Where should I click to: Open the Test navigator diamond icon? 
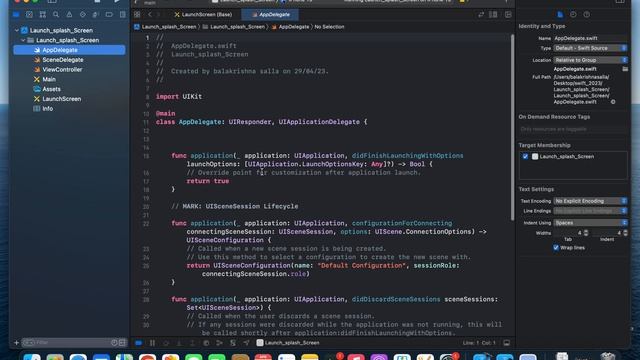point(83,15)
